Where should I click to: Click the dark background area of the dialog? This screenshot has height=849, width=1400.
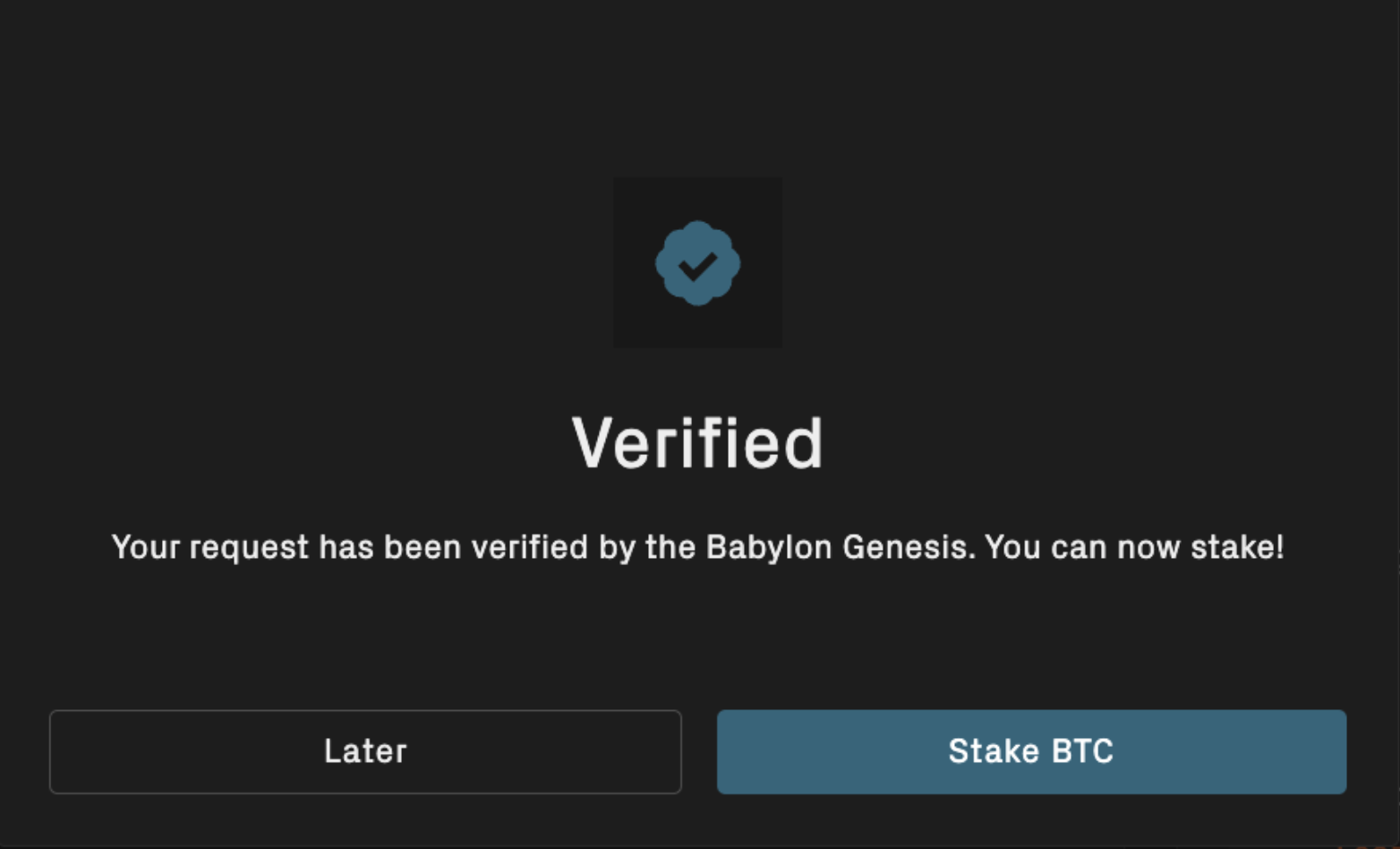click(x=269, y=134)
